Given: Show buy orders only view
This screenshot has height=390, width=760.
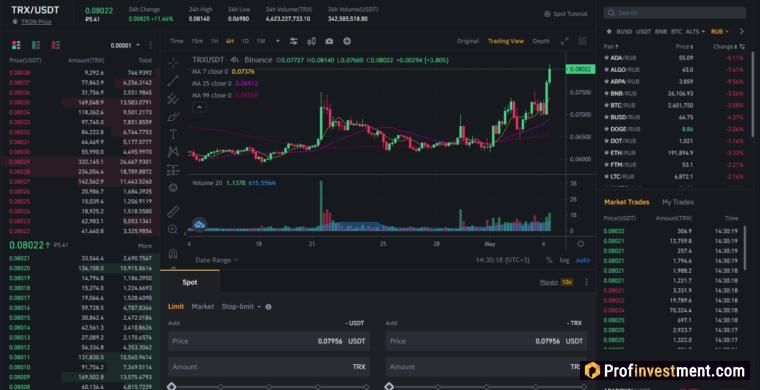Looking at the screenshot, I should tap(36, 45).
